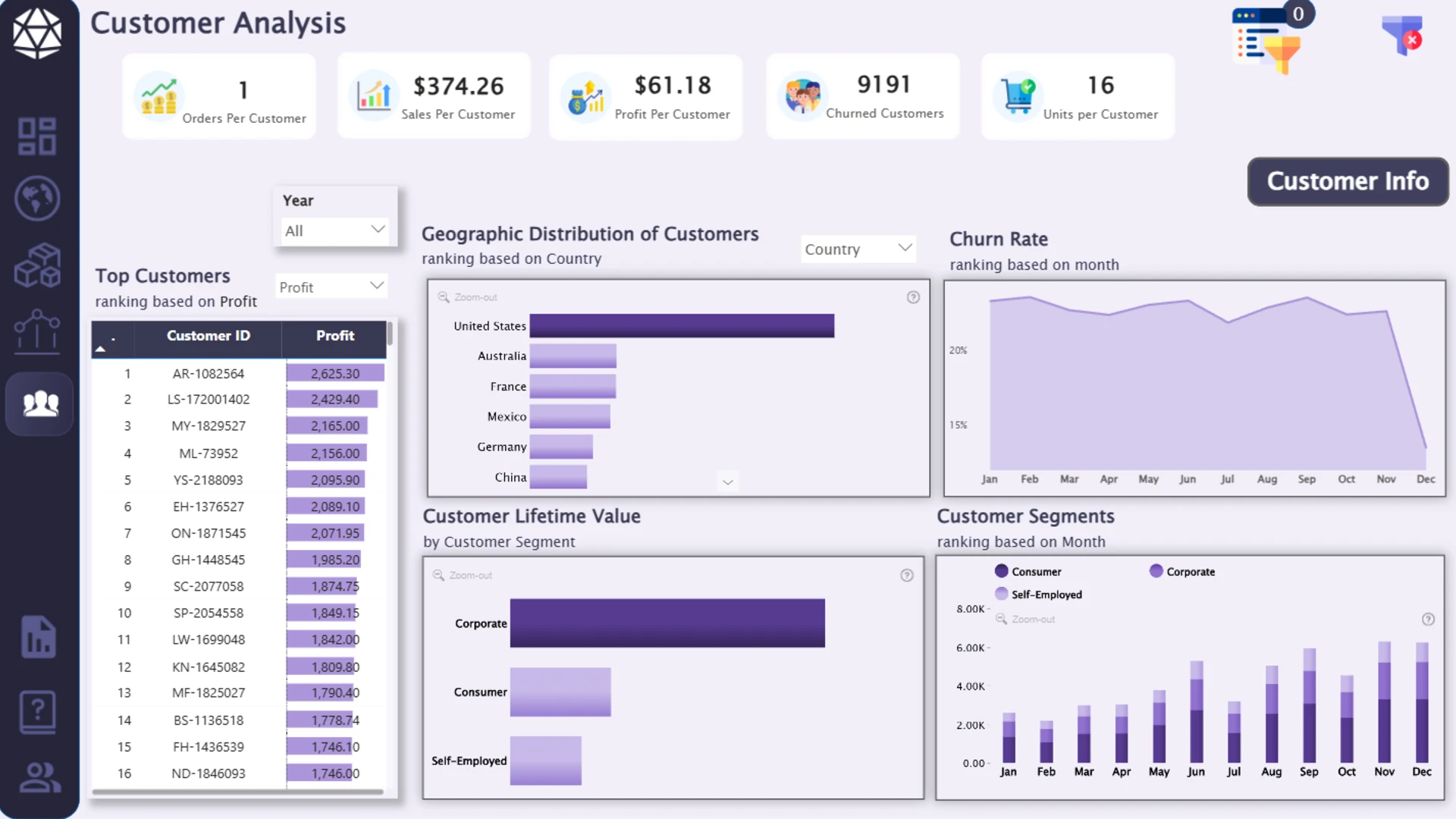Select the France bar
1456x819 pixels.
573,387
